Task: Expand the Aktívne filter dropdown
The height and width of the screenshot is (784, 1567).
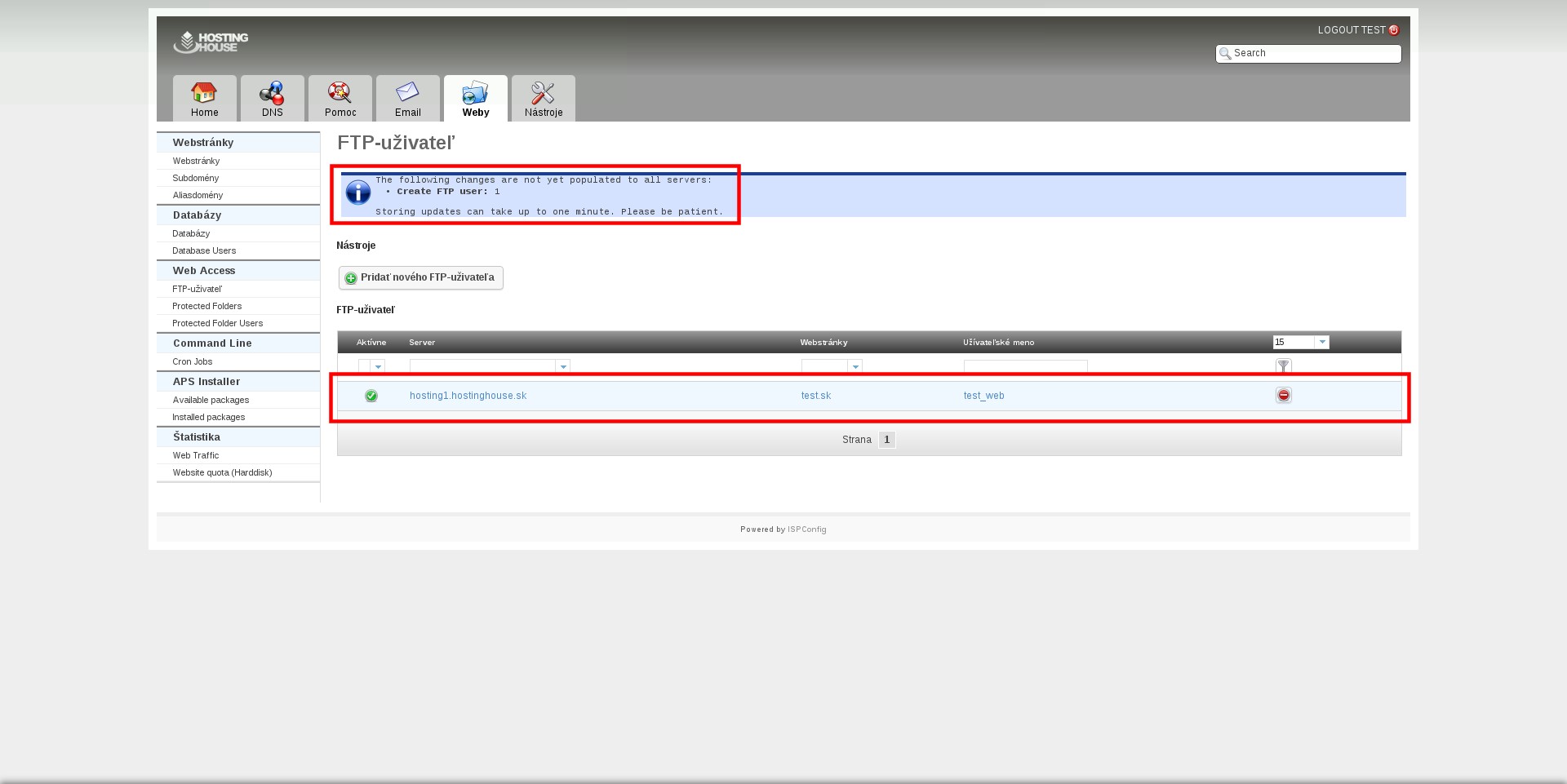Action: 377,367
